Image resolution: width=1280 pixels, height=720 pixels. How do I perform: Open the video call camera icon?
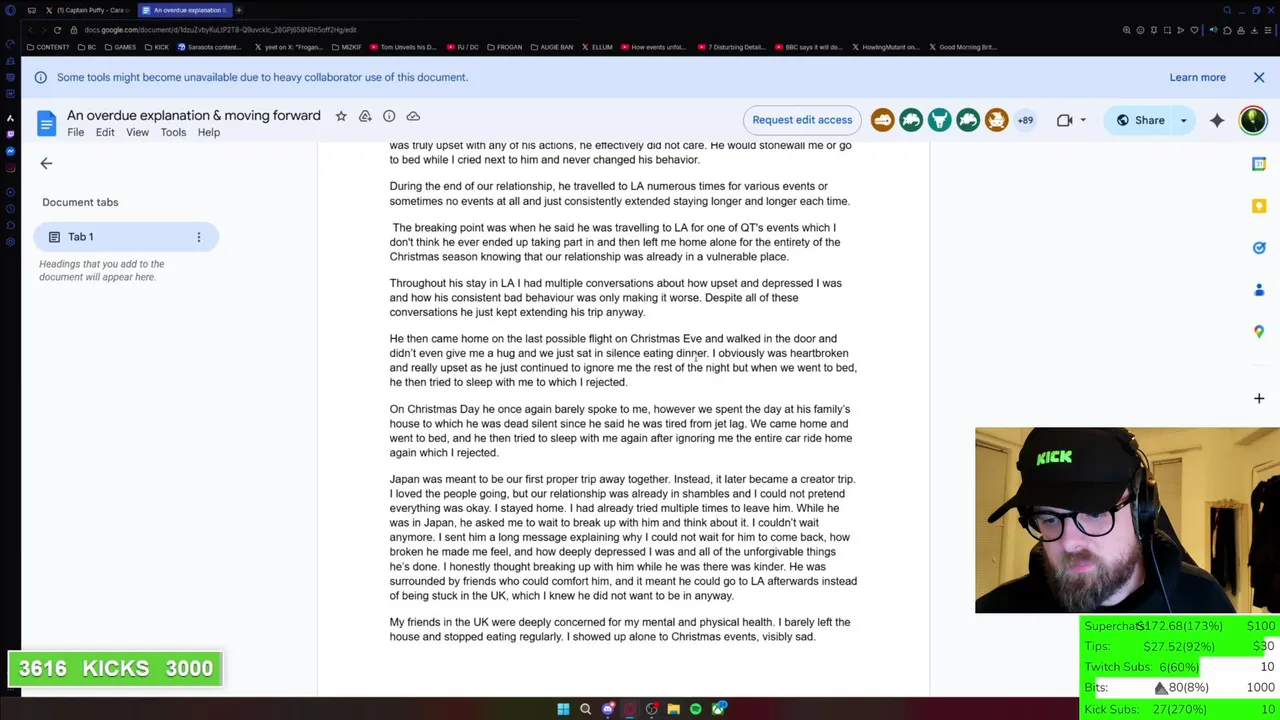click(1064, 120)
